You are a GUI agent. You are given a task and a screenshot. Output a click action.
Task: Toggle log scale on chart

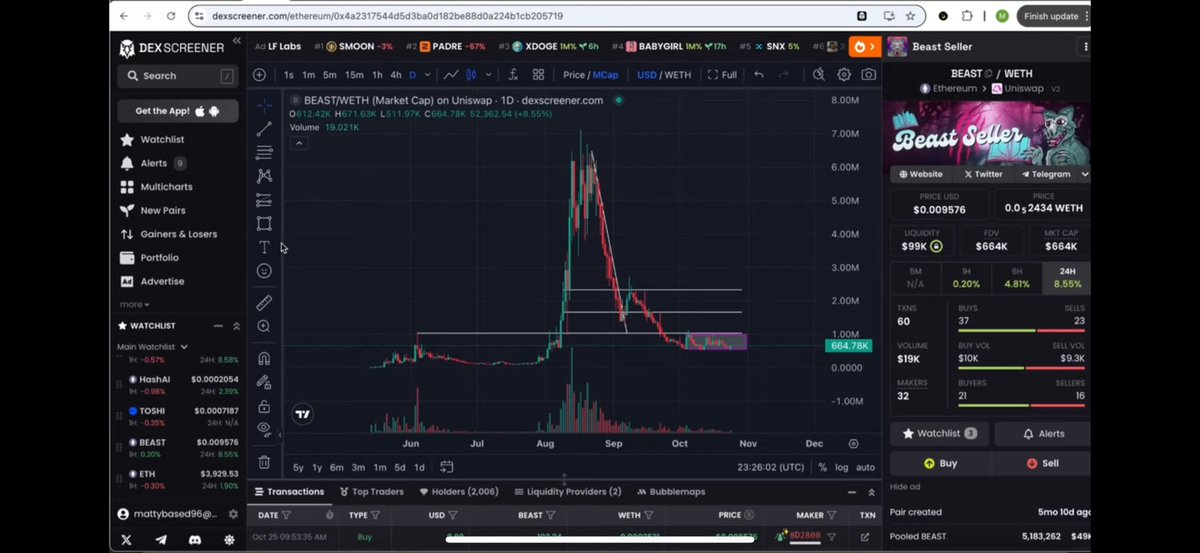coord(841,467)
